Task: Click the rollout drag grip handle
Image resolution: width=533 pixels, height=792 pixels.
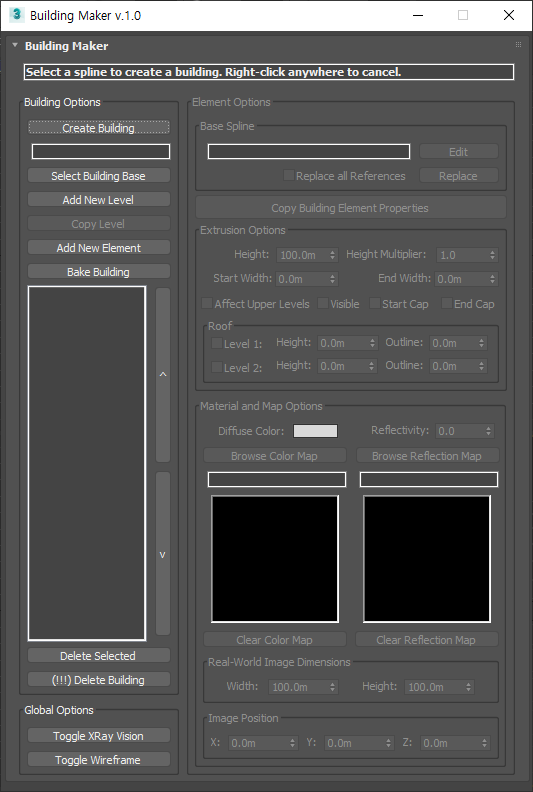Action: pyautogui.click(x=518, y=45)
